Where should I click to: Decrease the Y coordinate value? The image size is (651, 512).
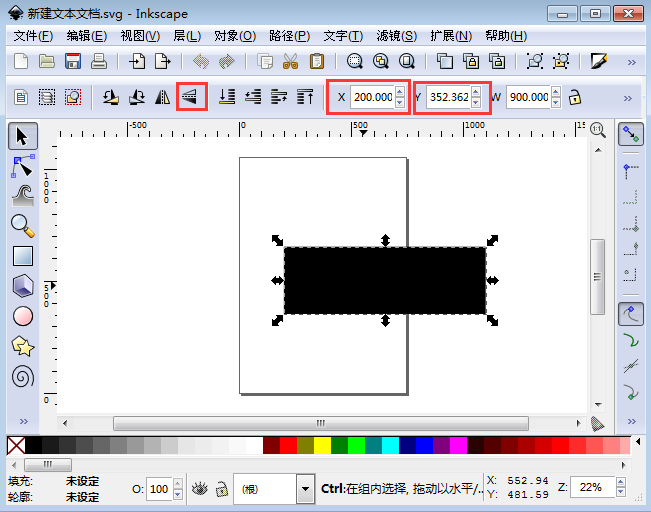476,102
